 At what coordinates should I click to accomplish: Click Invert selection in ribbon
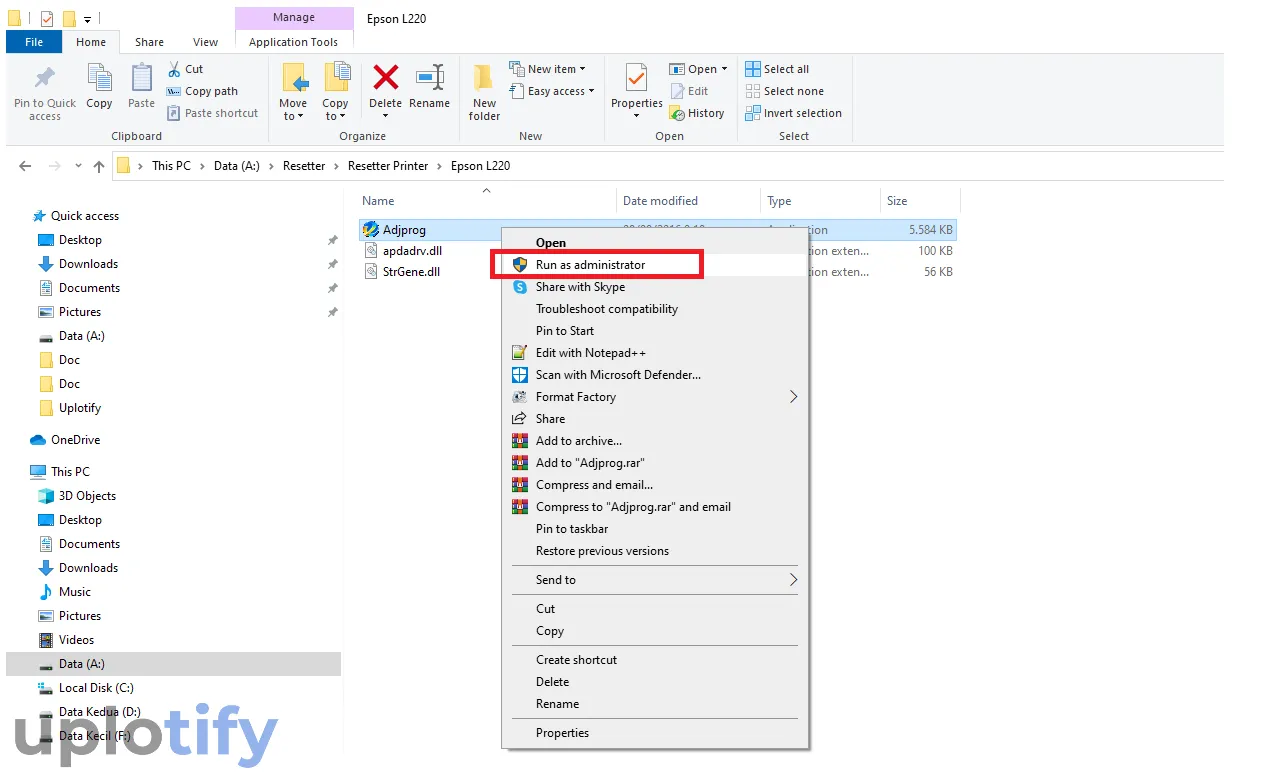pos(793,113)
